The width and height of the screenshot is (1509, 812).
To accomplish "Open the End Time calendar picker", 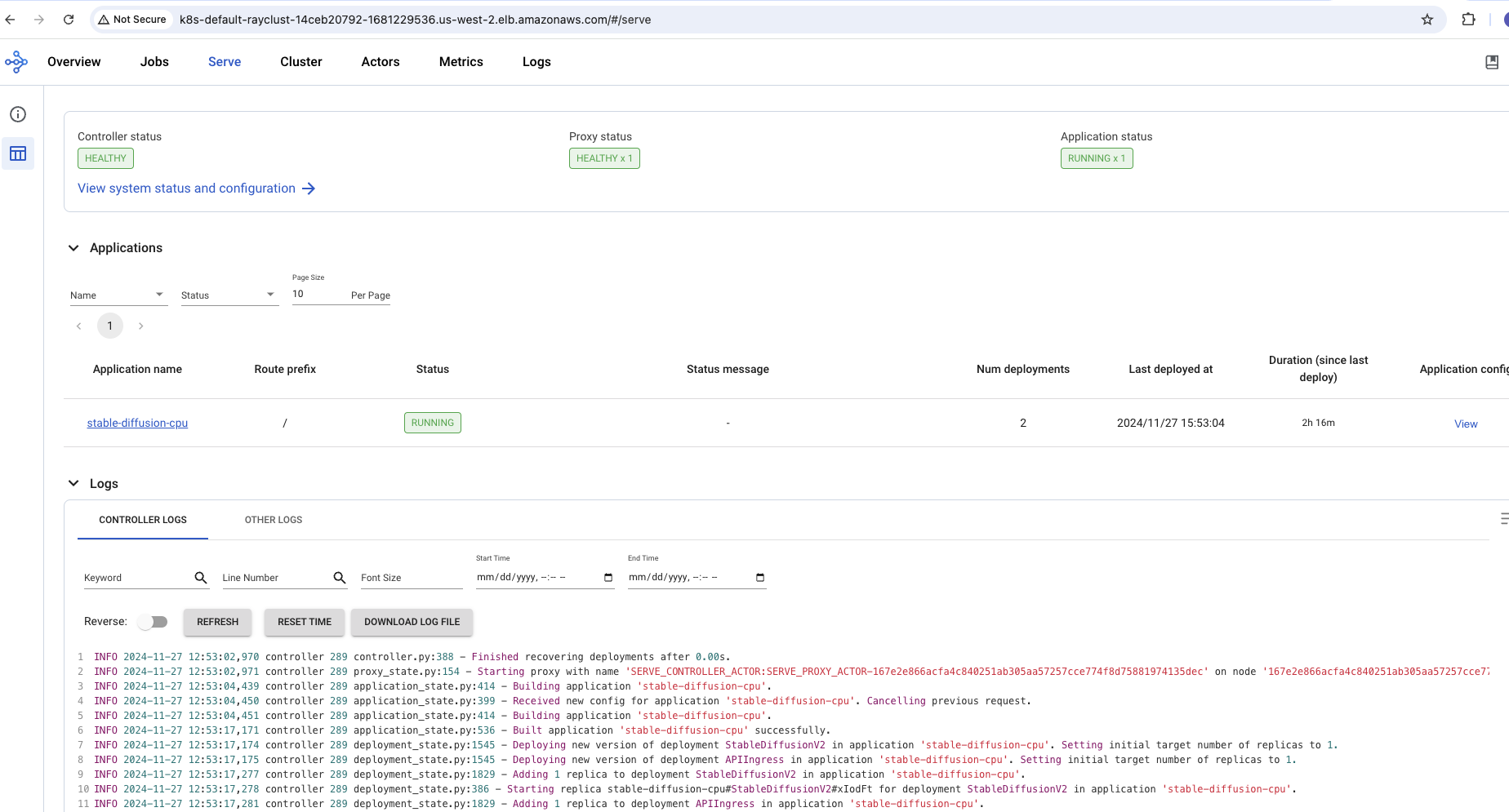I will point(760,578).
